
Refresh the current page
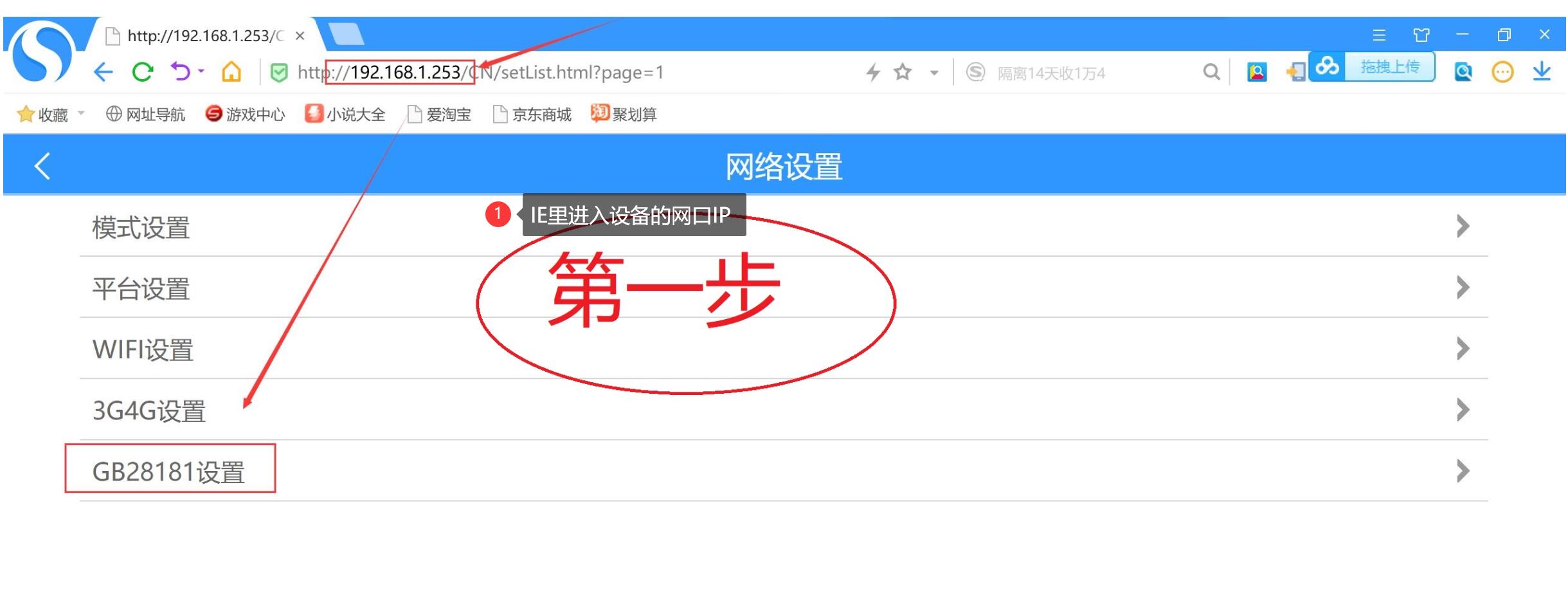143,71
